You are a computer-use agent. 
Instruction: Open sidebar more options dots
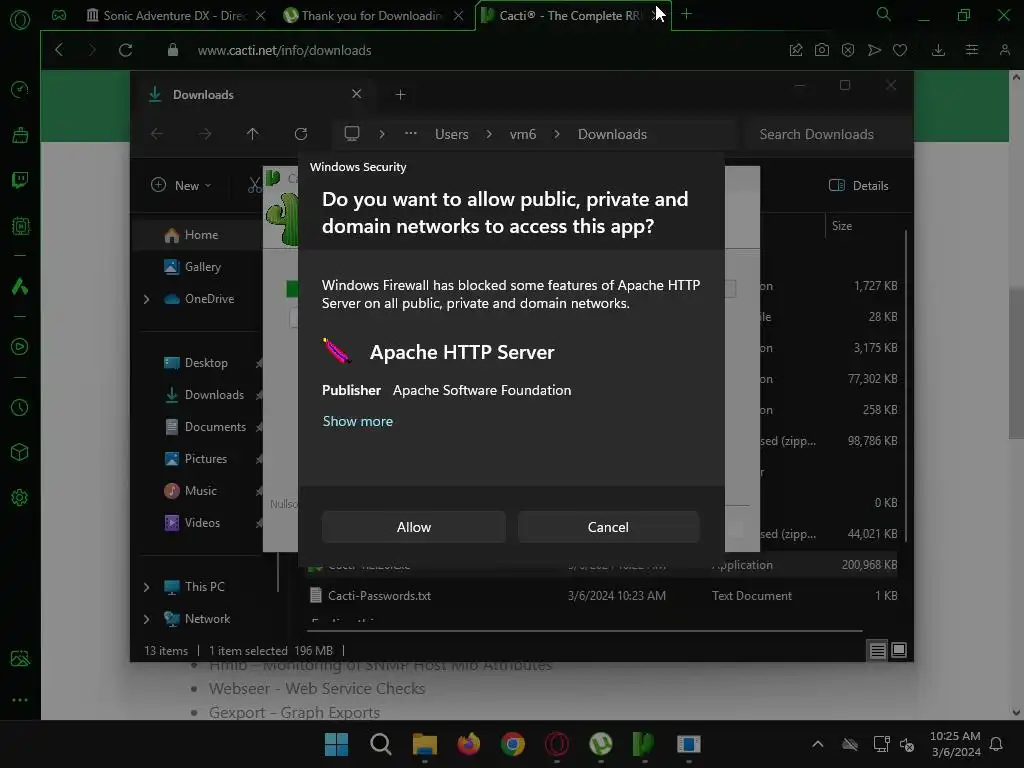click(x=20, y=699)
